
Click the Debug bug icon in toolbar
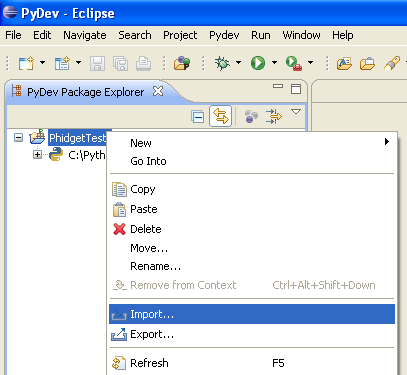pos(222,63)
